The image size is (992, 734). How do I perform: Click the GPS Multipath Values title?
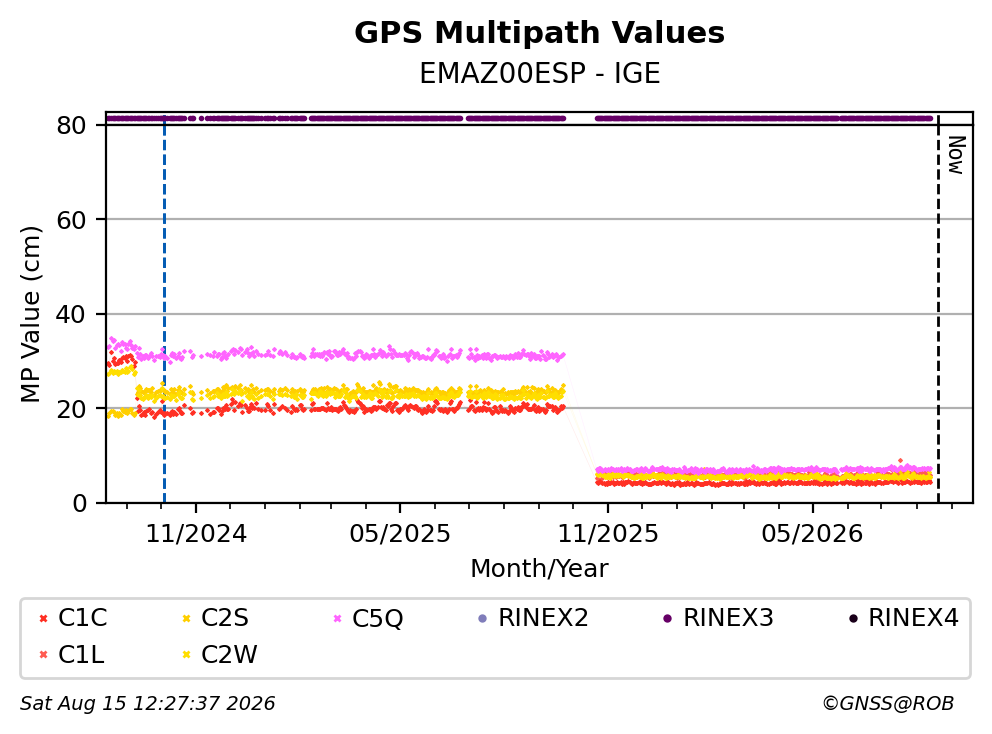tap(539, 32)
